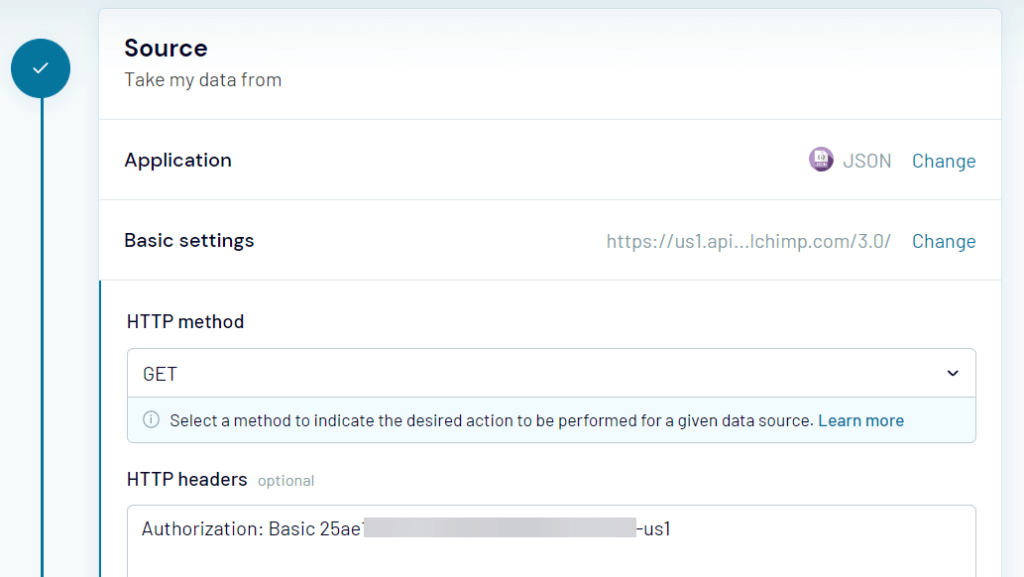The image size is (1024, 577).
Task: Open the Learn more link
Action: 860,421
